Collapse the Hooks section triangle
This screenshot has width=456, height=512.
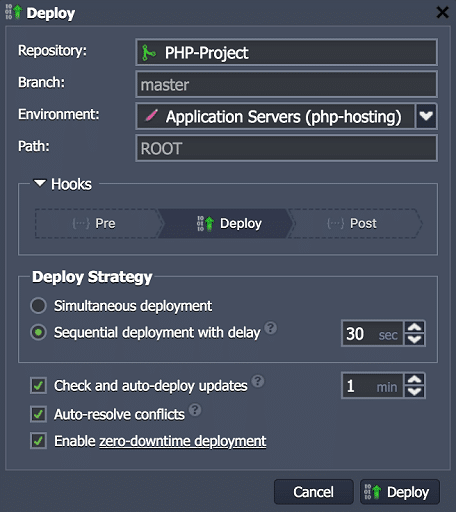tap(40, 183)
